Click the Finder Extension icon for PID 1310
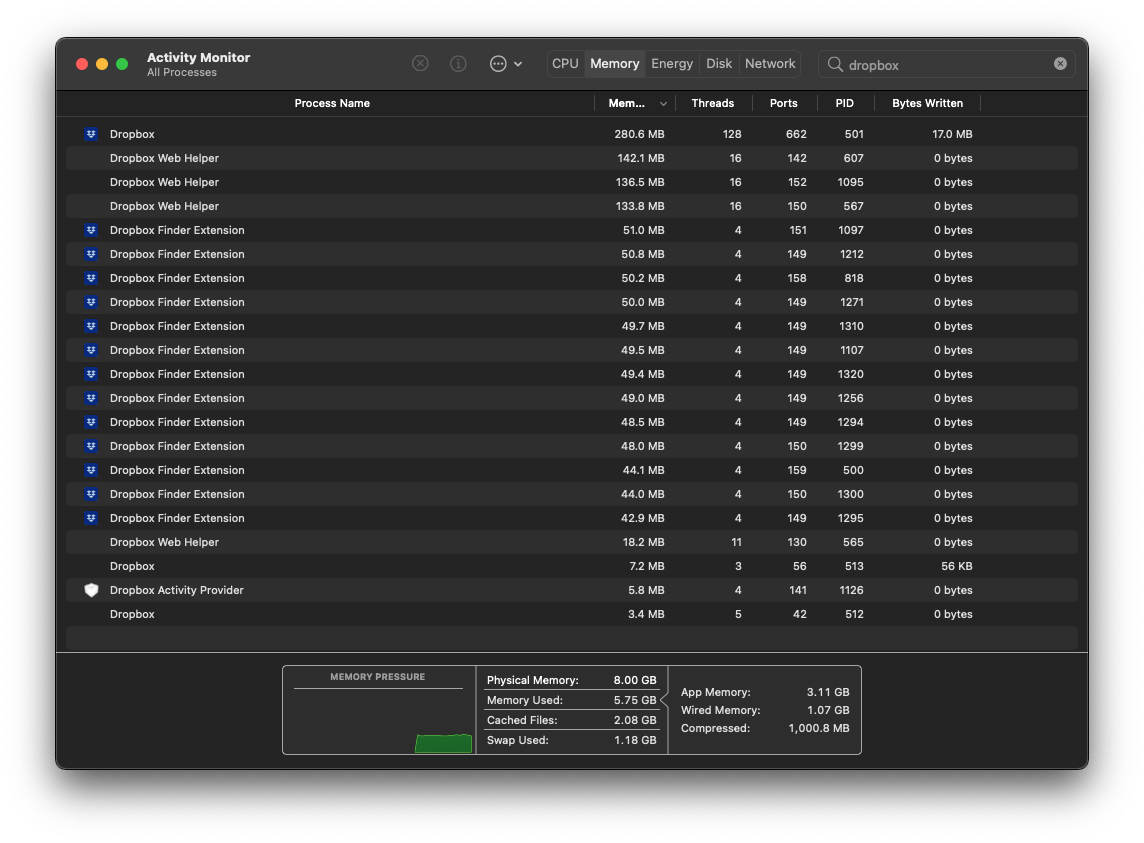This screenshot has height=843, width=1144. pos(91,326)
